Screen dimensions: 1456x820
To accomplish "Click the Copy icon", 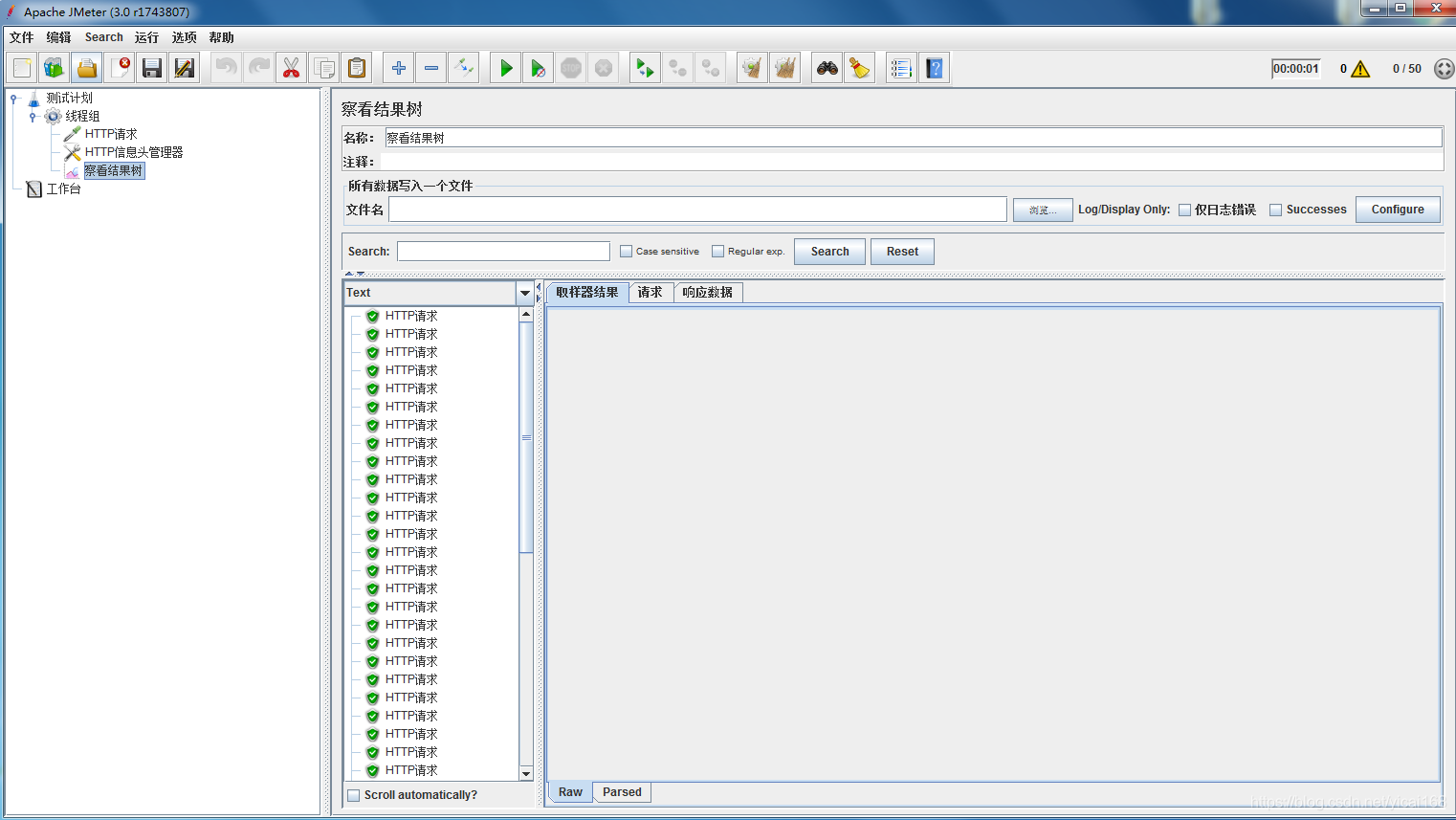I will (324, 68).
